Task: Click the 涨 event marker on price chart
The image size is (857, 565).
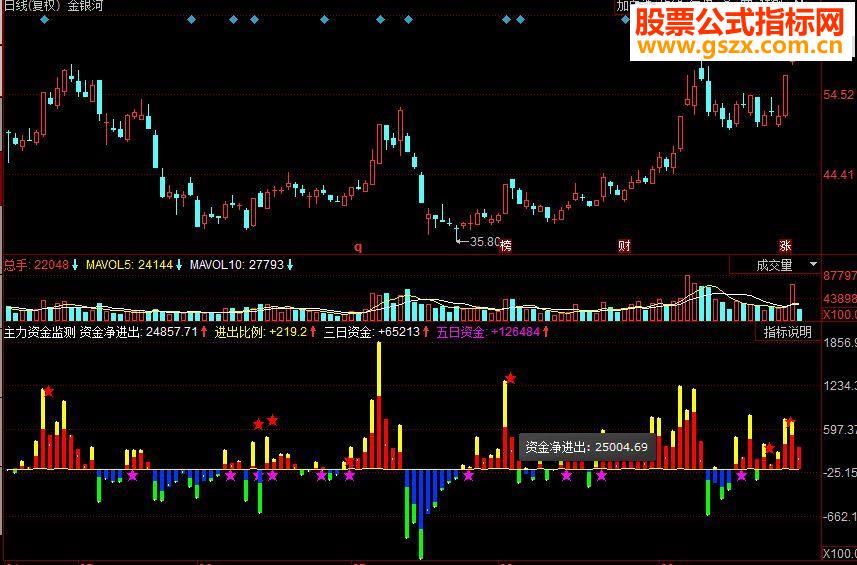Action: coord(785,246)
